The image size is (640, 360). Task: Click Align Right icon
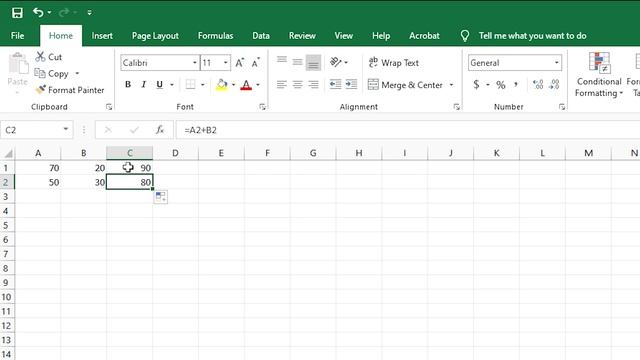tap(313, 84)
